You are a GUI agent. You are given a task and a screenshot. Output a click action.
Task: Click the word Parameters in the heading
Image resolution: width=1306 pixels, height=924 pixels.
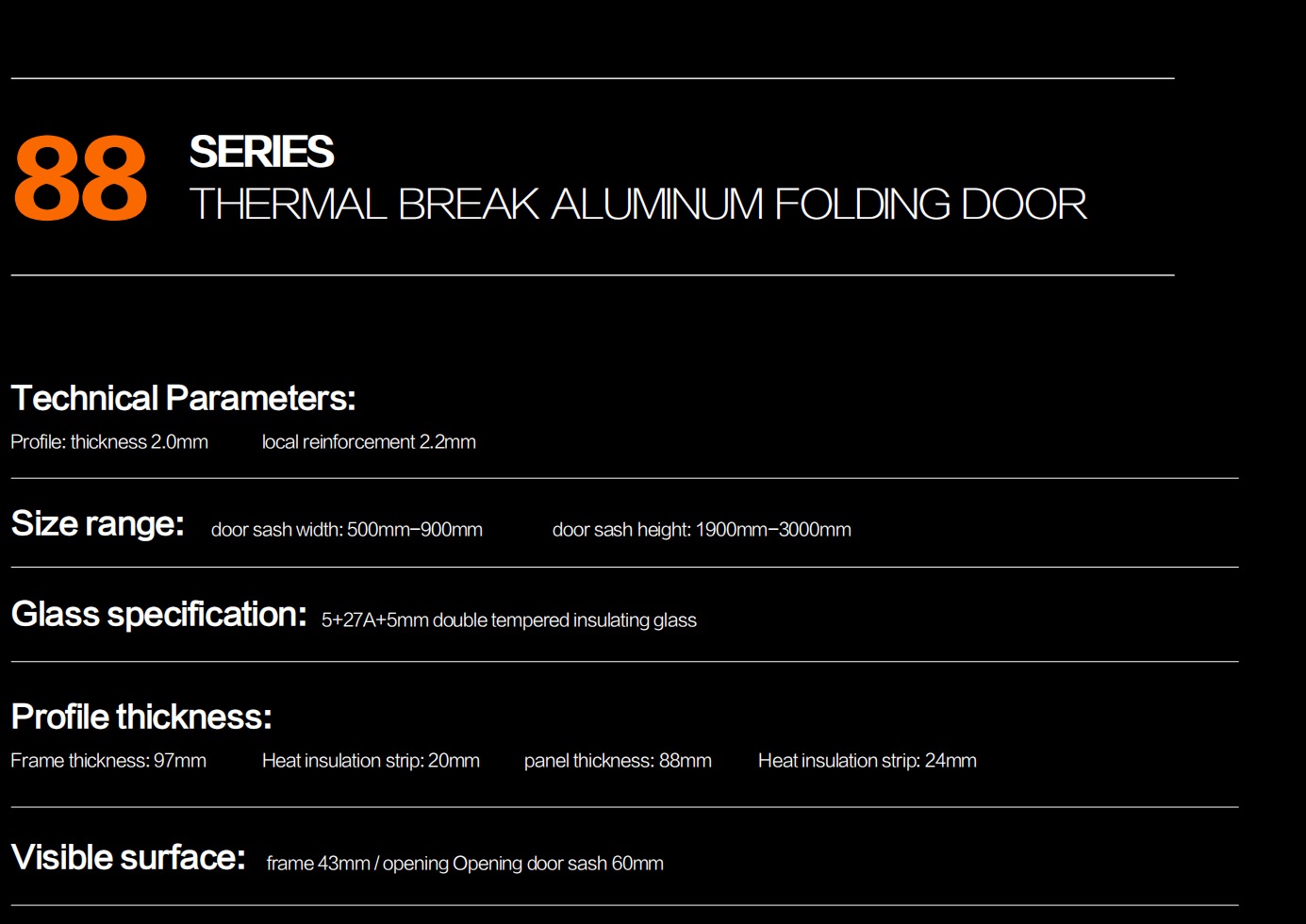tap(261, 399)
